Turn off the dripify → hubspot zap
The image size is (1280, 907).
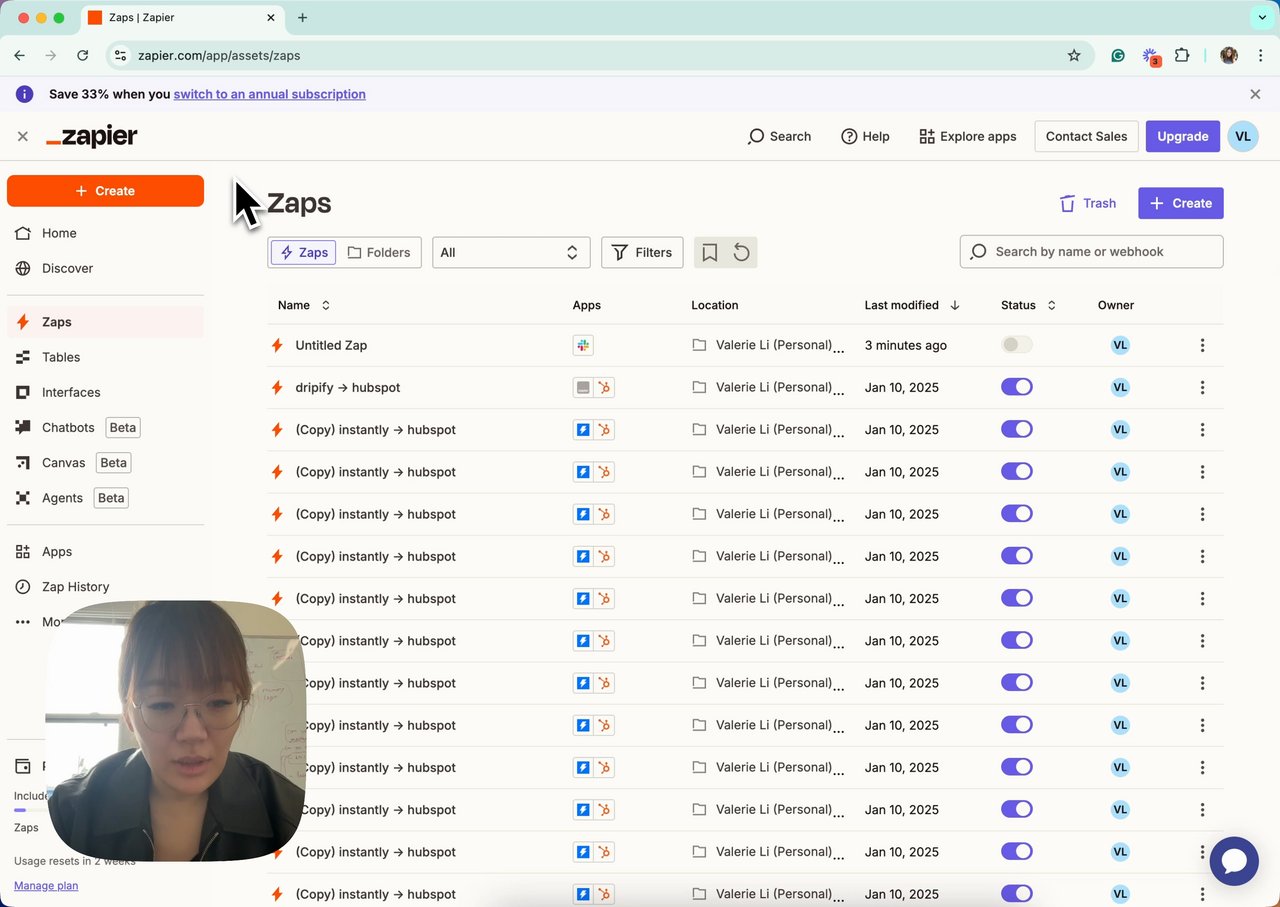(x=1017, y=387)
